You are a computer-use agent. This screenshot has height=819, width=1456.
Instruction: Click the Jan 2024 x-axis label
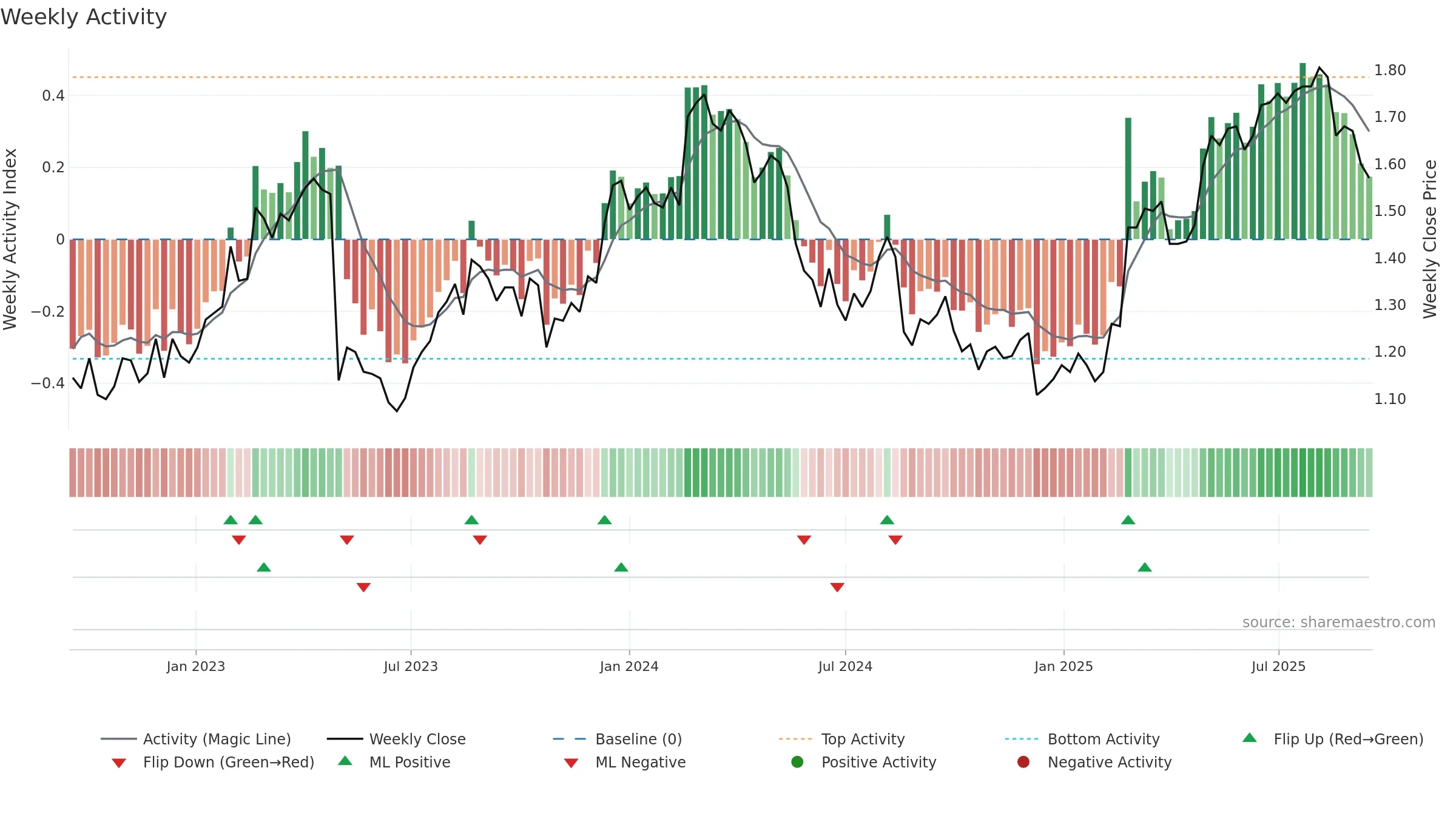coord(629,666)
